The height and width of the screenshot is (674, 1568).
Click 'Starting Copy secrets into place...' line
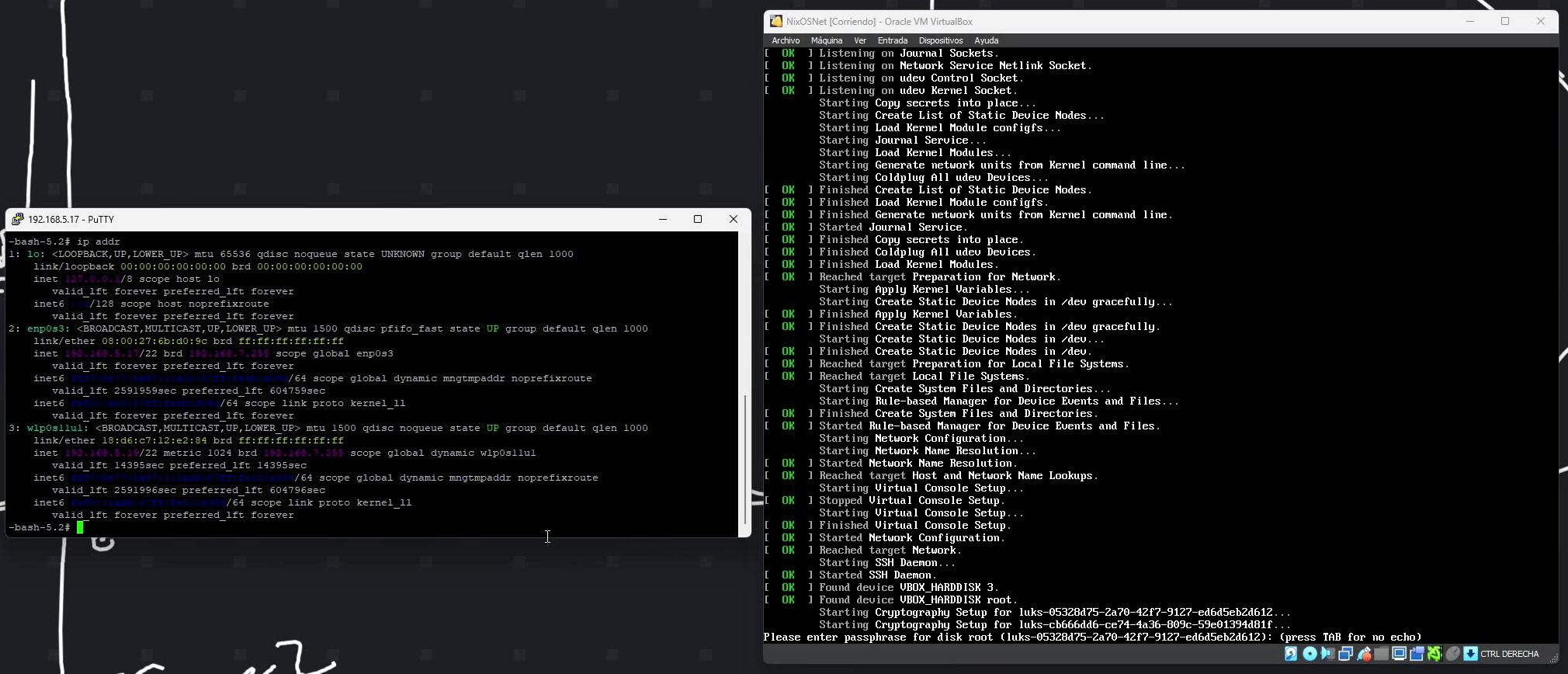928,103
